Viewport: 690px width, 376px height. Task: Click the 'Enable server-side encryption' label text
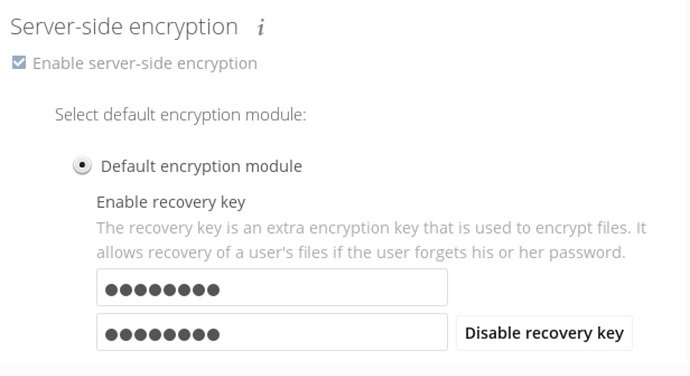point(145,63)
